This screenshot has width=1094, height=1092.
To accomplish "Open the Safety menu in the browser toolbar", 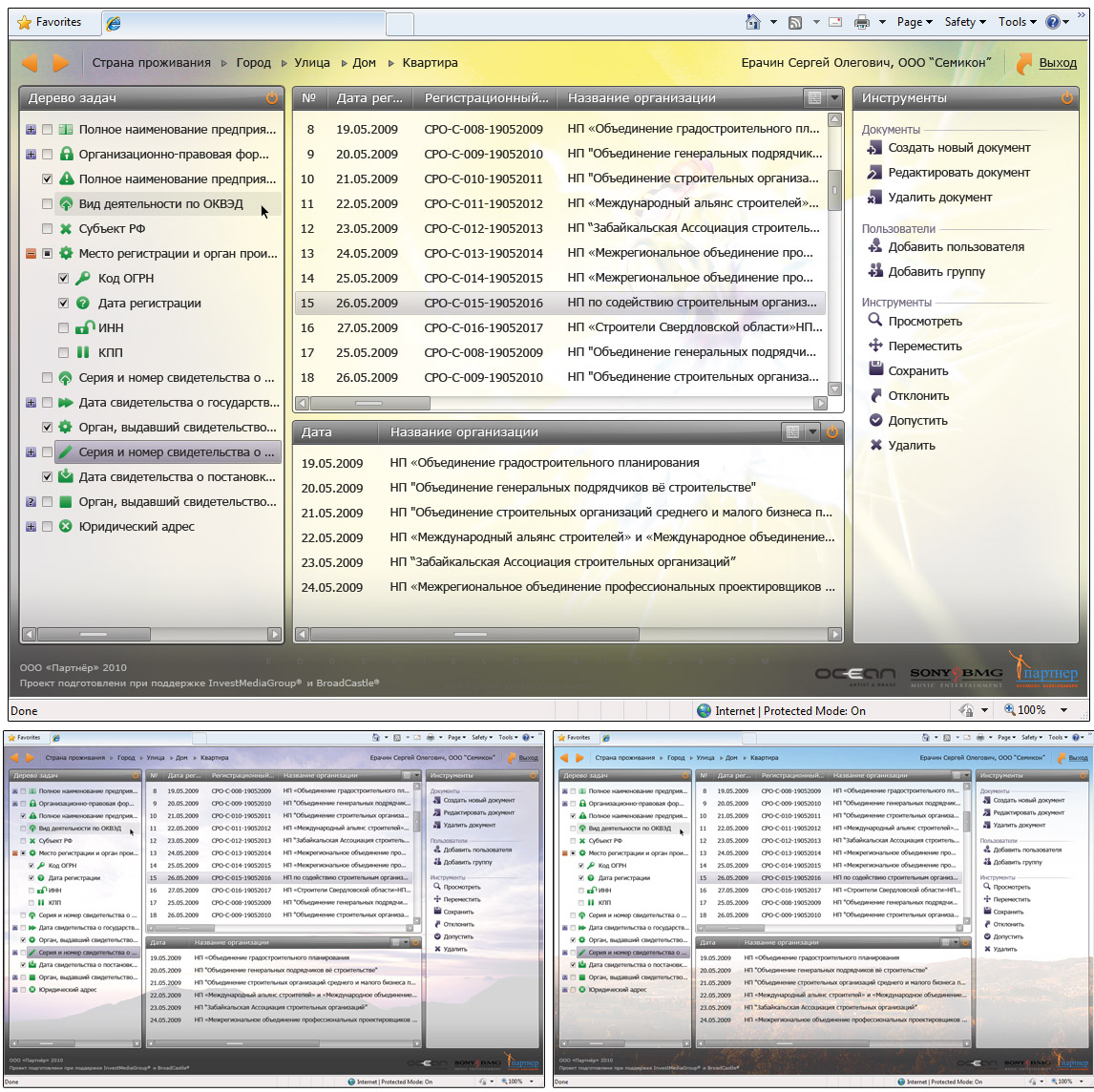I will (965, 22).
